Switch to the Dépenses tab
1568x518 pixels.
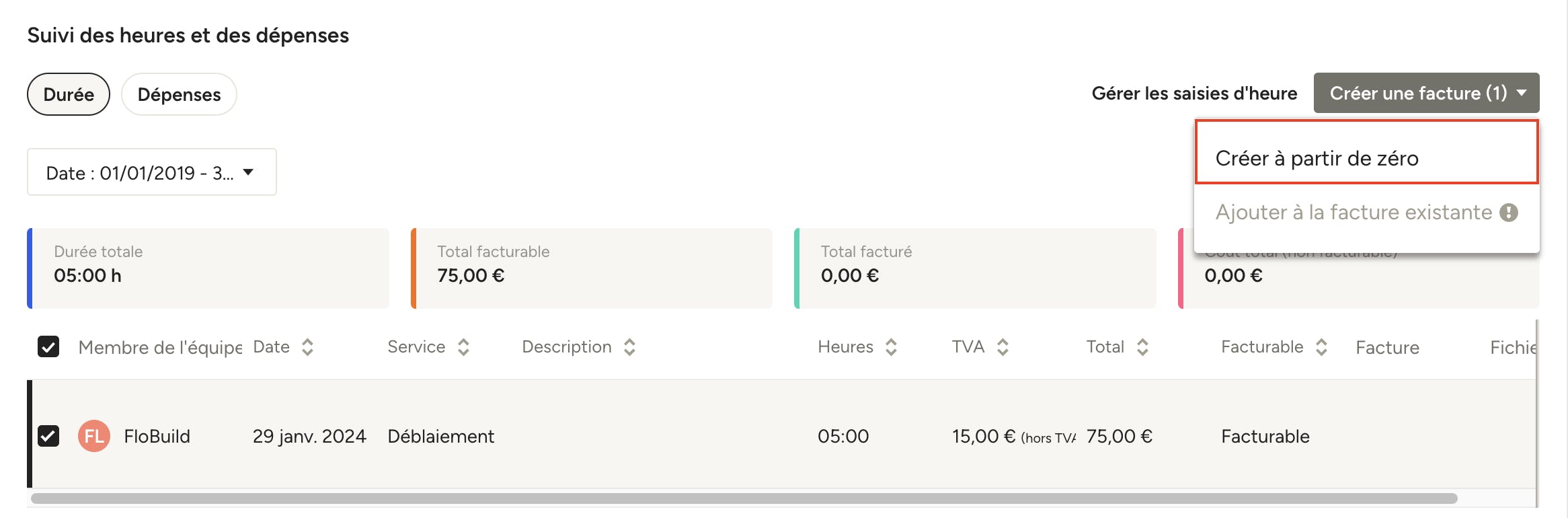click(x=179, y=94)
